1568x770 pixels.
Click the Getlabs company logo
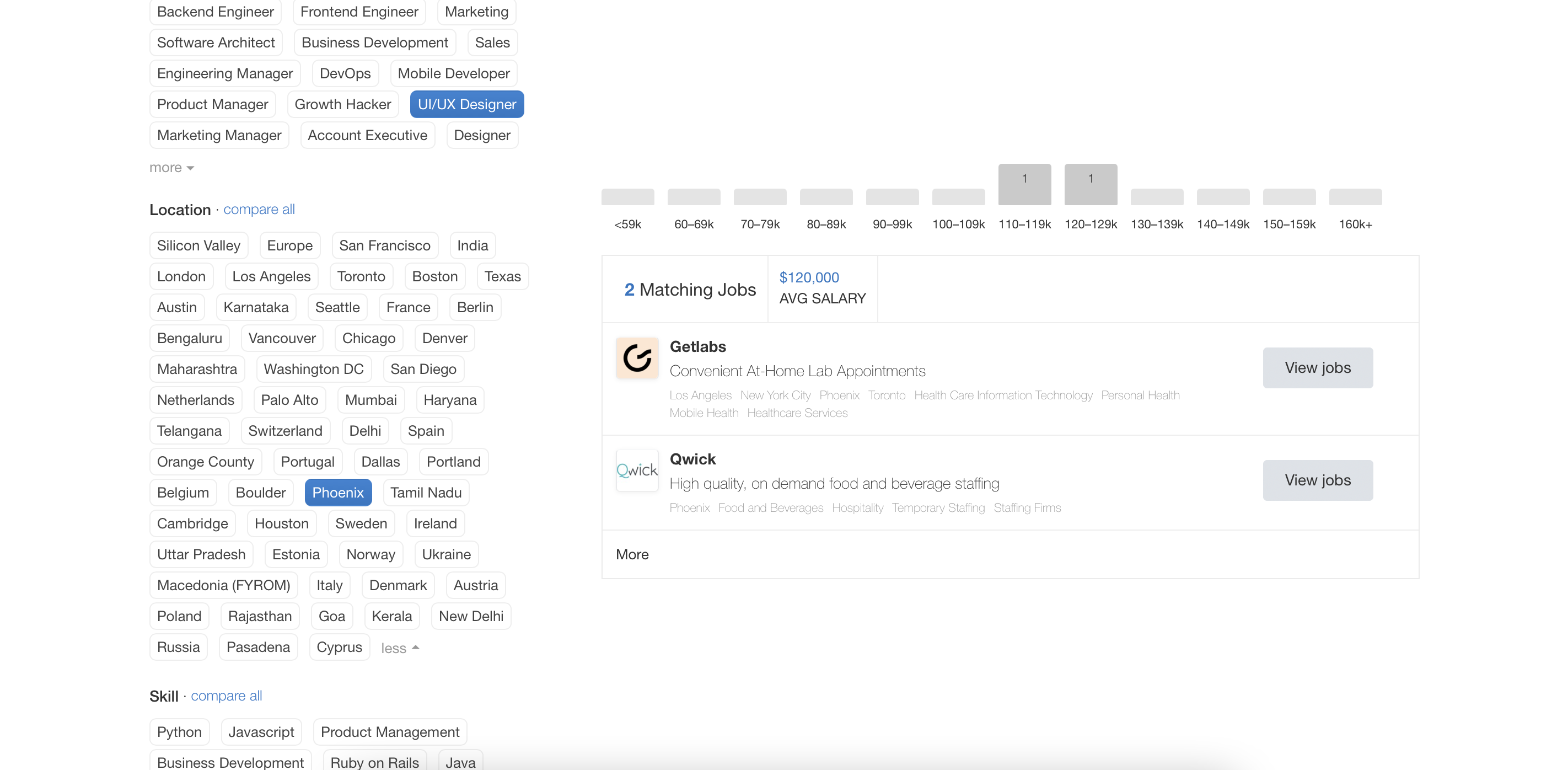(x=637, y=358)
